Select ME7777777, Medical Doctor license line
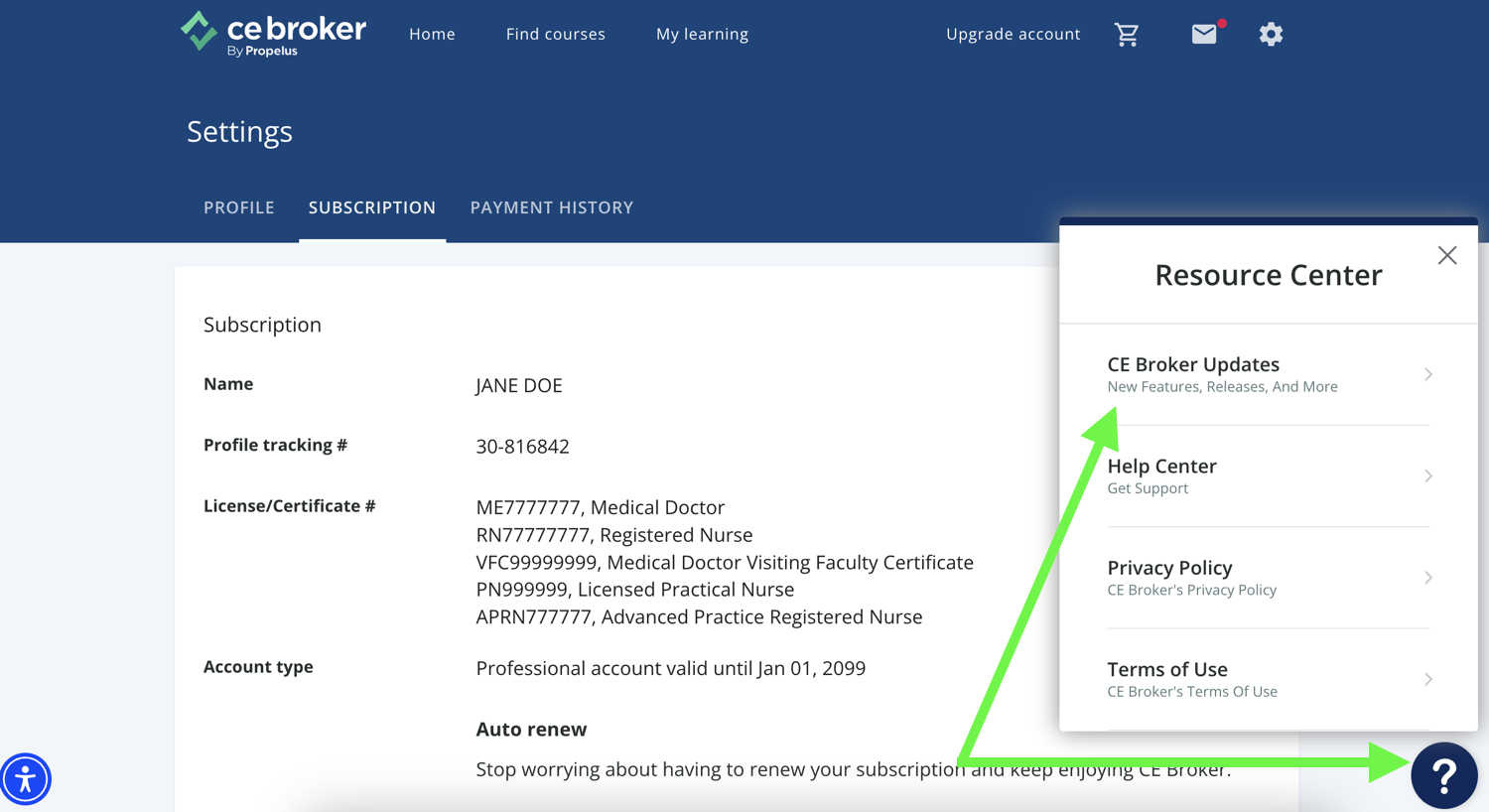Screen dimensions: 1489x812 tap(601, 507)
